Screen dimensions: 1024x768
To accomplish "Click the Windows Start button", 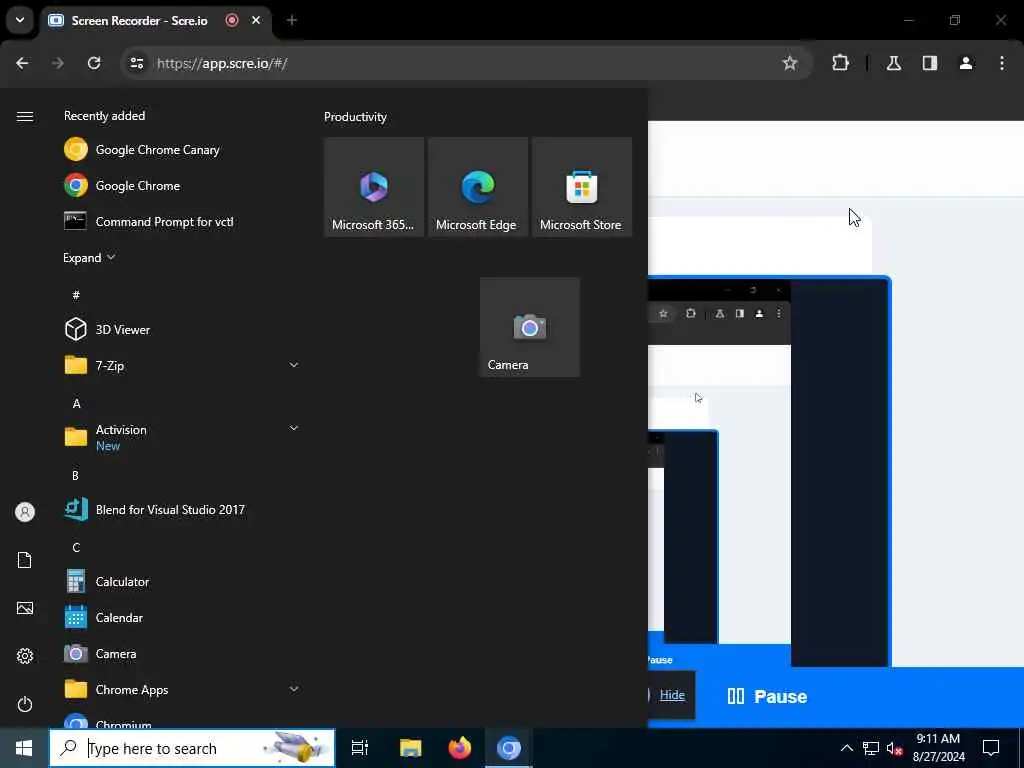I will tap(24, 748).
